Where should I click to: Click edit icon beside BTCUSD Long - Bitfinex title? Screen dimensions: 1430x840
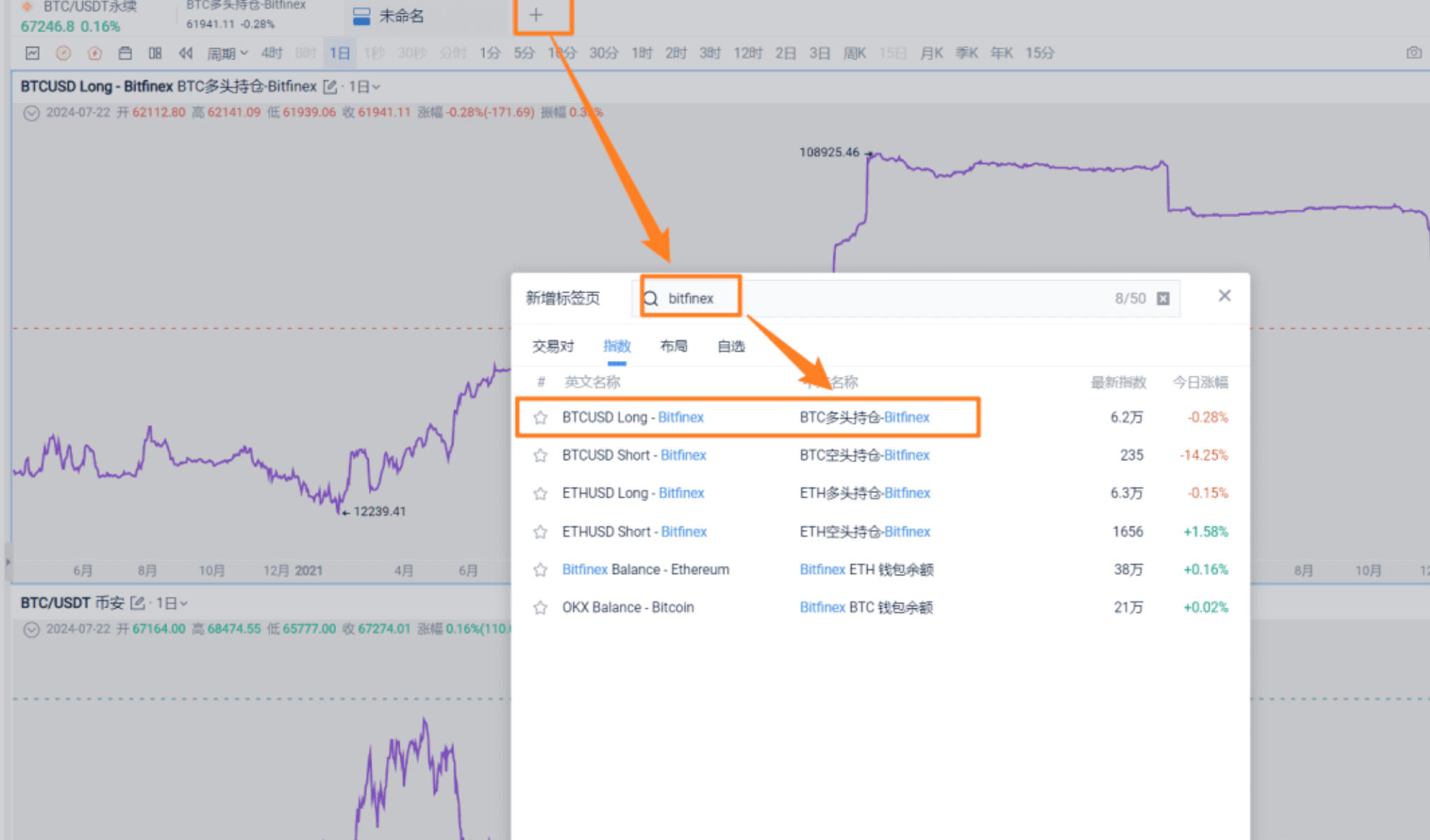coord(330,87)
